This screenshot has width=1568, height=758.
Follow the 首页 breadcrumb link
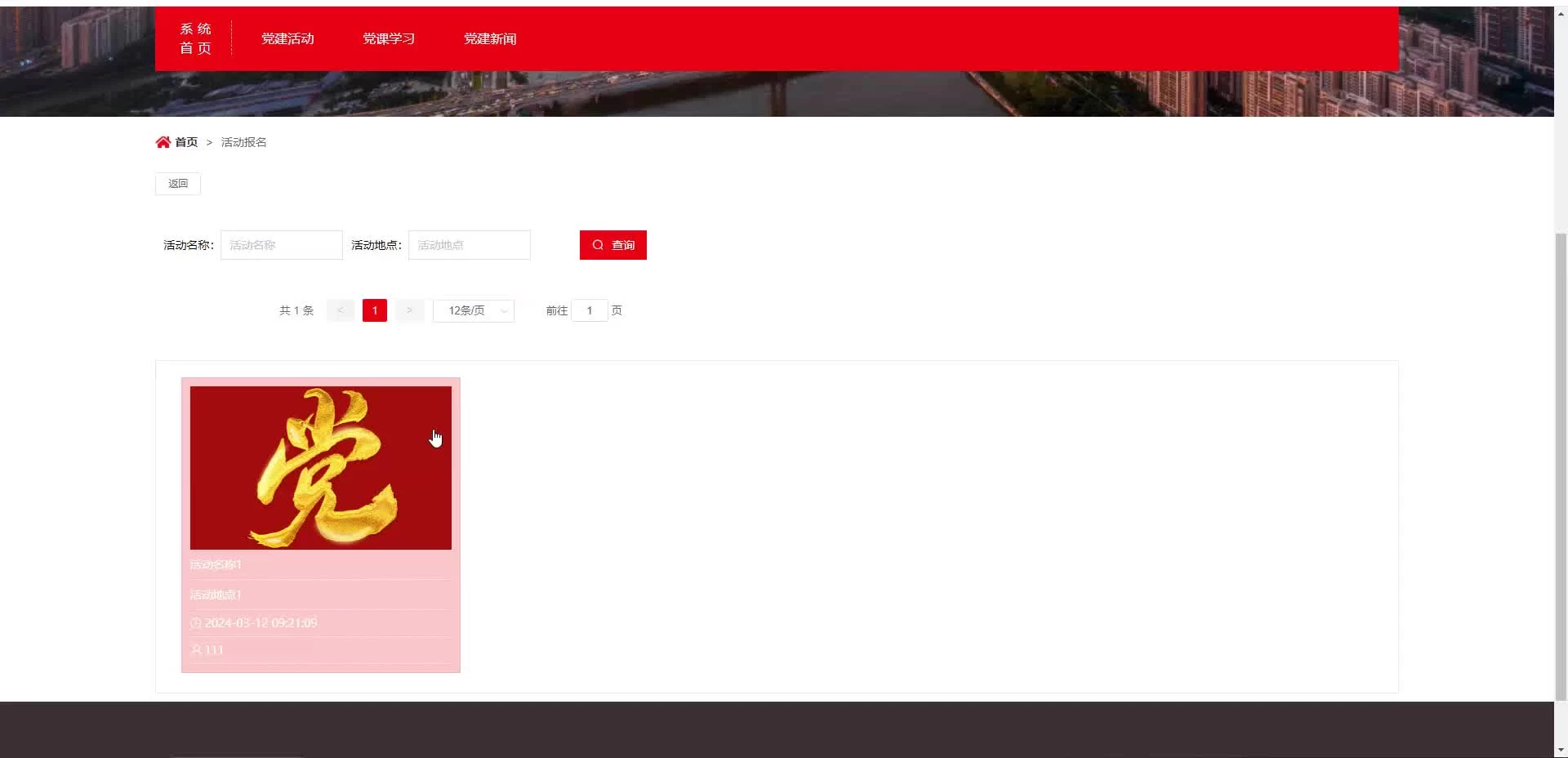tap(186, 142)
